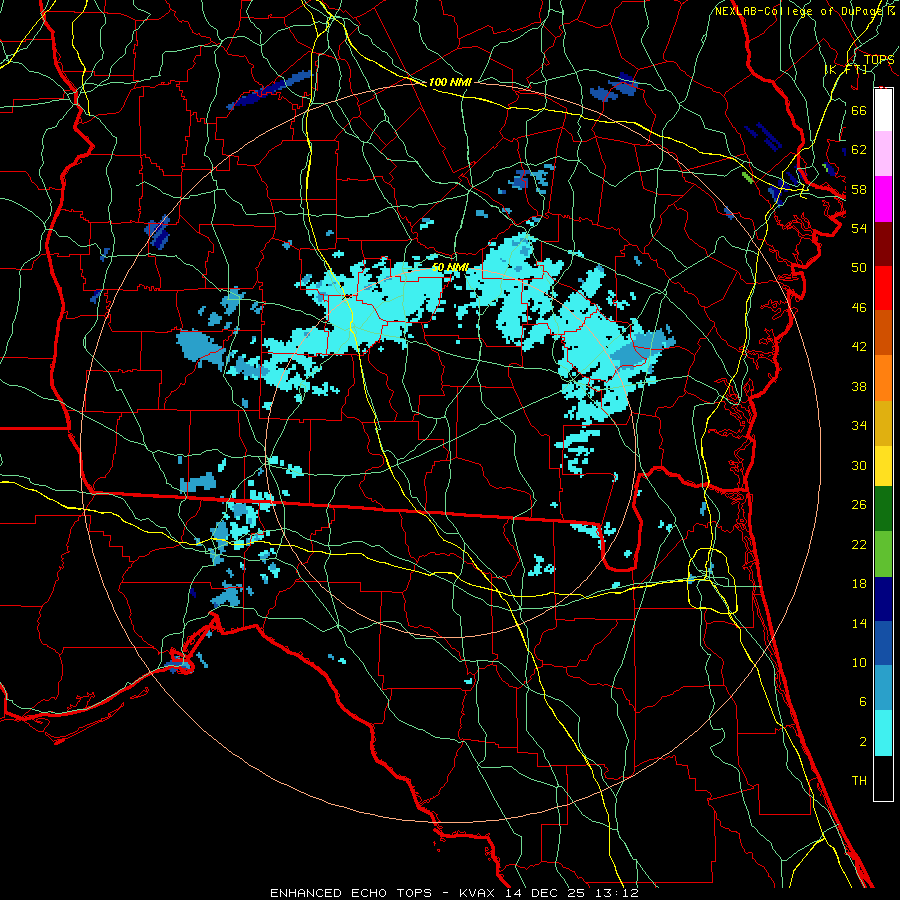Pick the bright yellow legend swatch
Viewport: 900px width, 900px height.
pos(883,466)
